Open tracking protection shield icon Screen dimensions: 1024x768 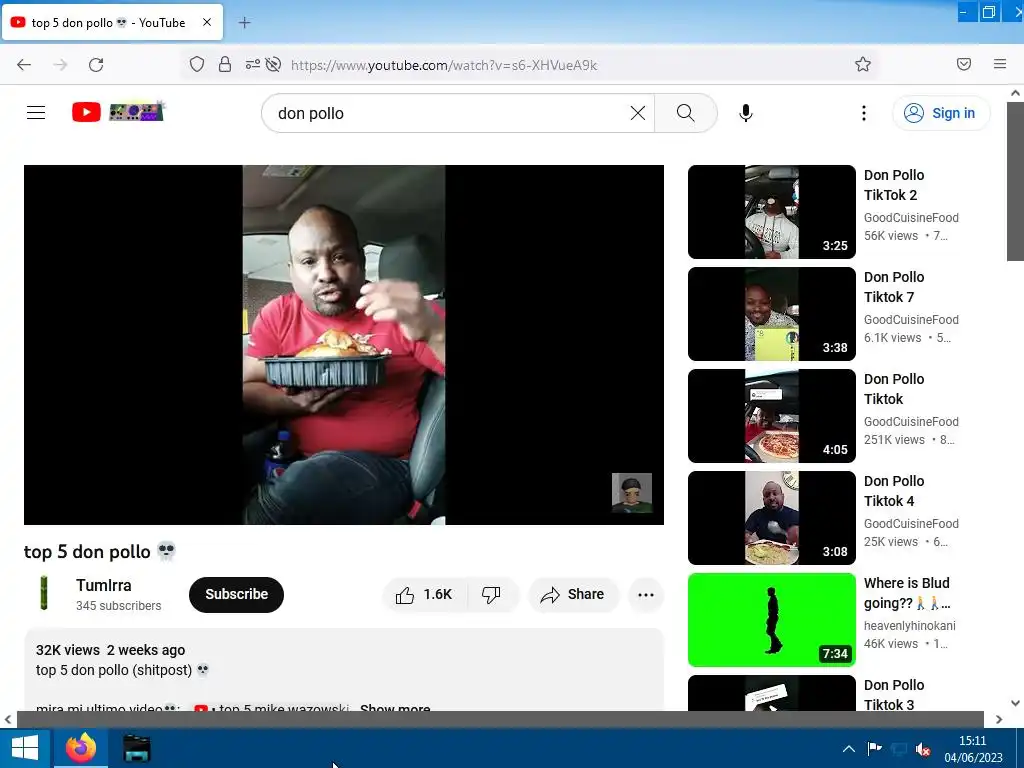click(197, 64)
